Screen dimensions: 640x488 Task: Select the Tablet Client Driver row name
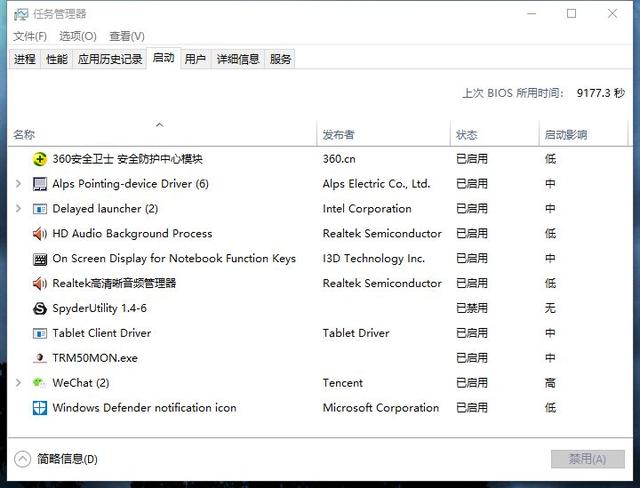pyautogui.click(x=102, y=333)
